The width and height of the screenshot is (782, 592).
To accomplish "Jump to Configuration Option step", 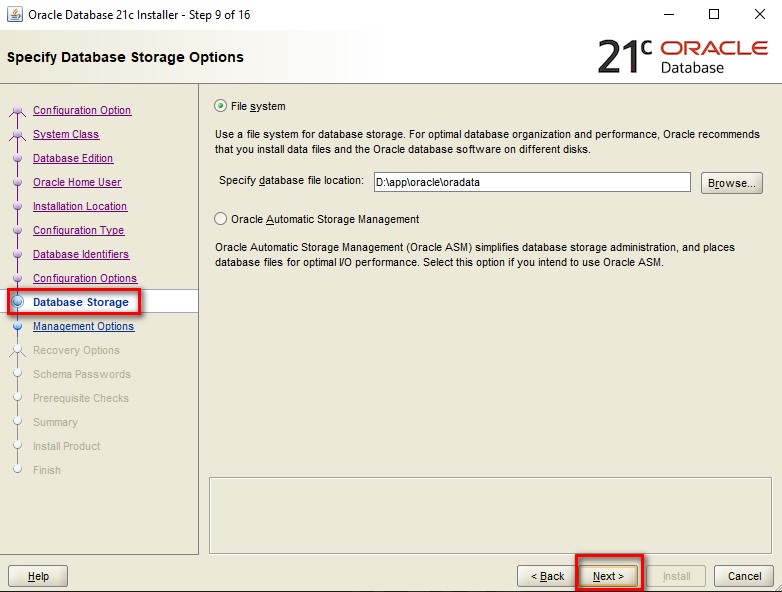I will [82, 110].
